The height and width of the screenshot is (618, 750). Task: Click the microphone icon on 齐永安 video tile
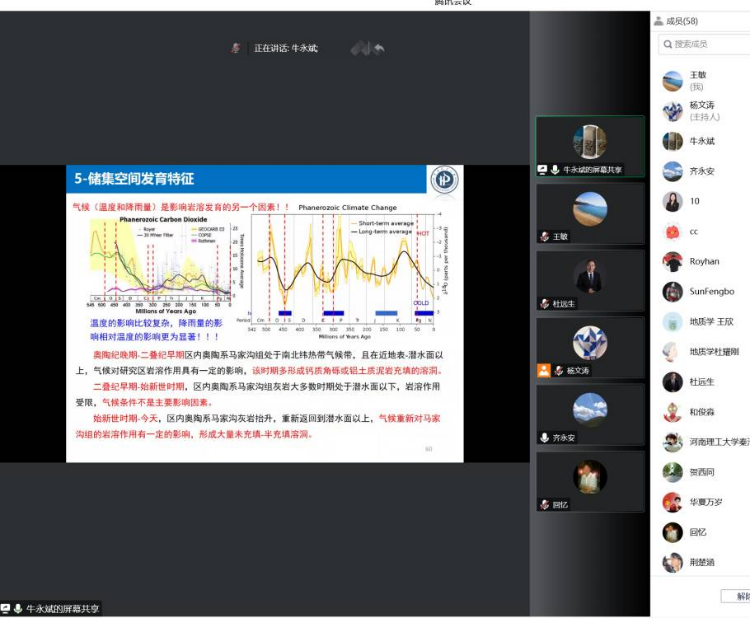pyautogui.click(x=544, y=437)
